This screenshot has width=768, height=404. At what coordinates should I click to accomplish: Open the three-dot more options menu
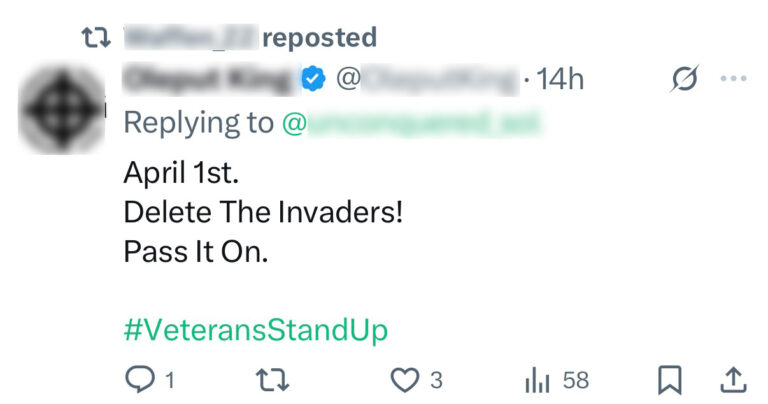point(733,79)
